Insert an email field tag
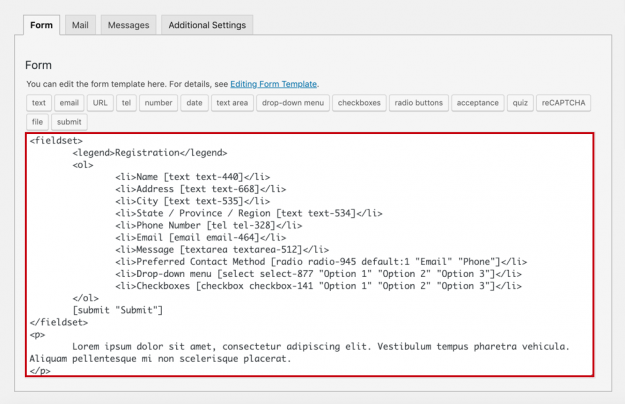625x404 pixels. coord(69,102)
